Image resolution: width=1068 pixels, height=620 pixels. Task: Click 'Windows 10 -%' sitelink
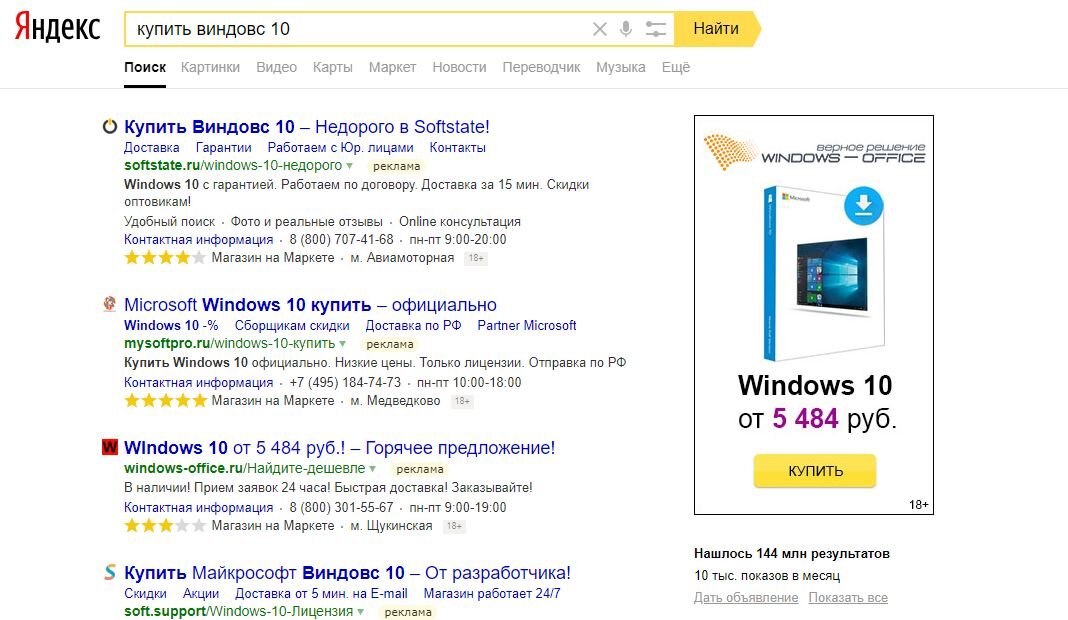171,325
